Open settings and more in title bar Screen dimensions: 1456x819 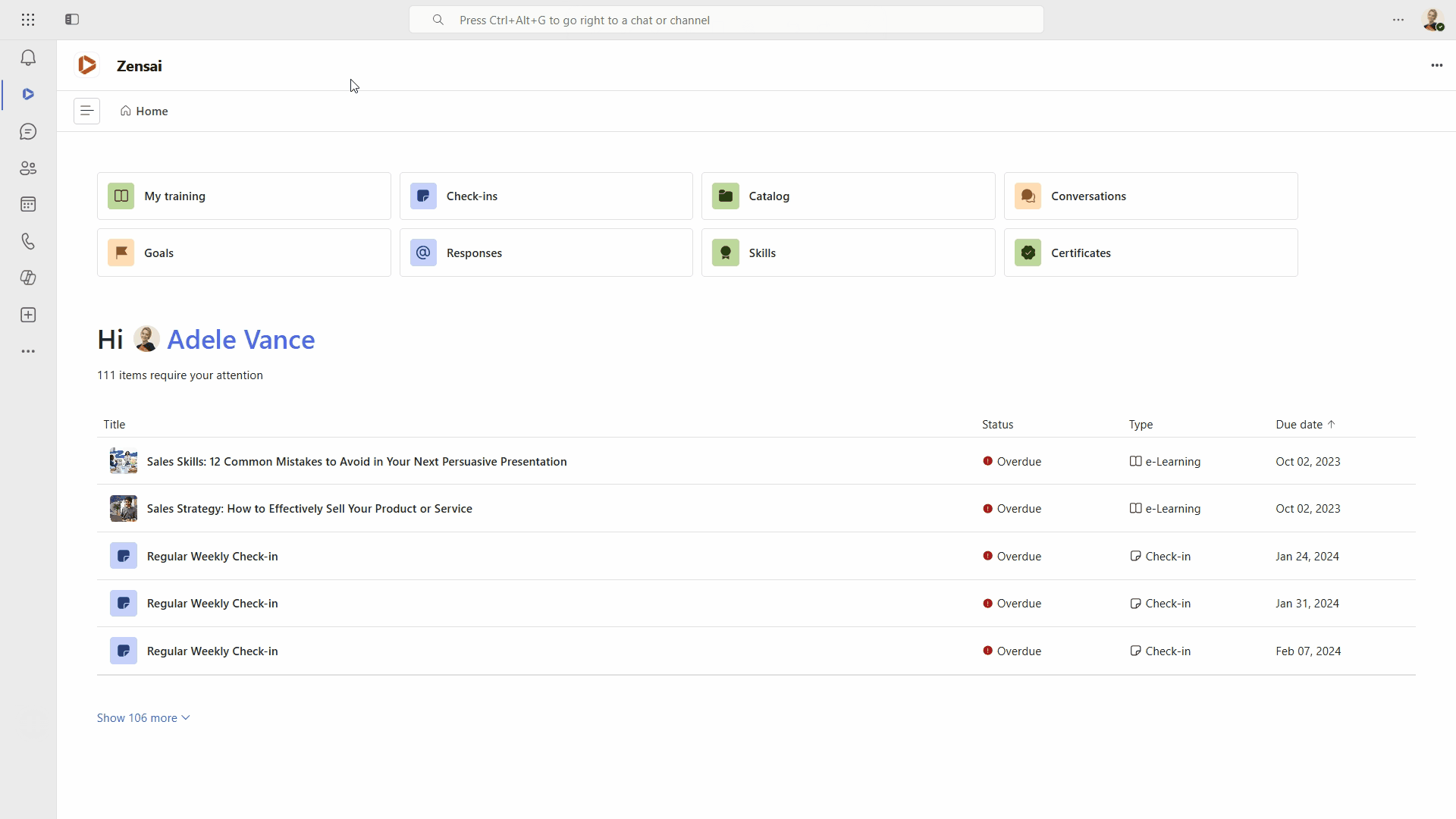click(1398, 20)
